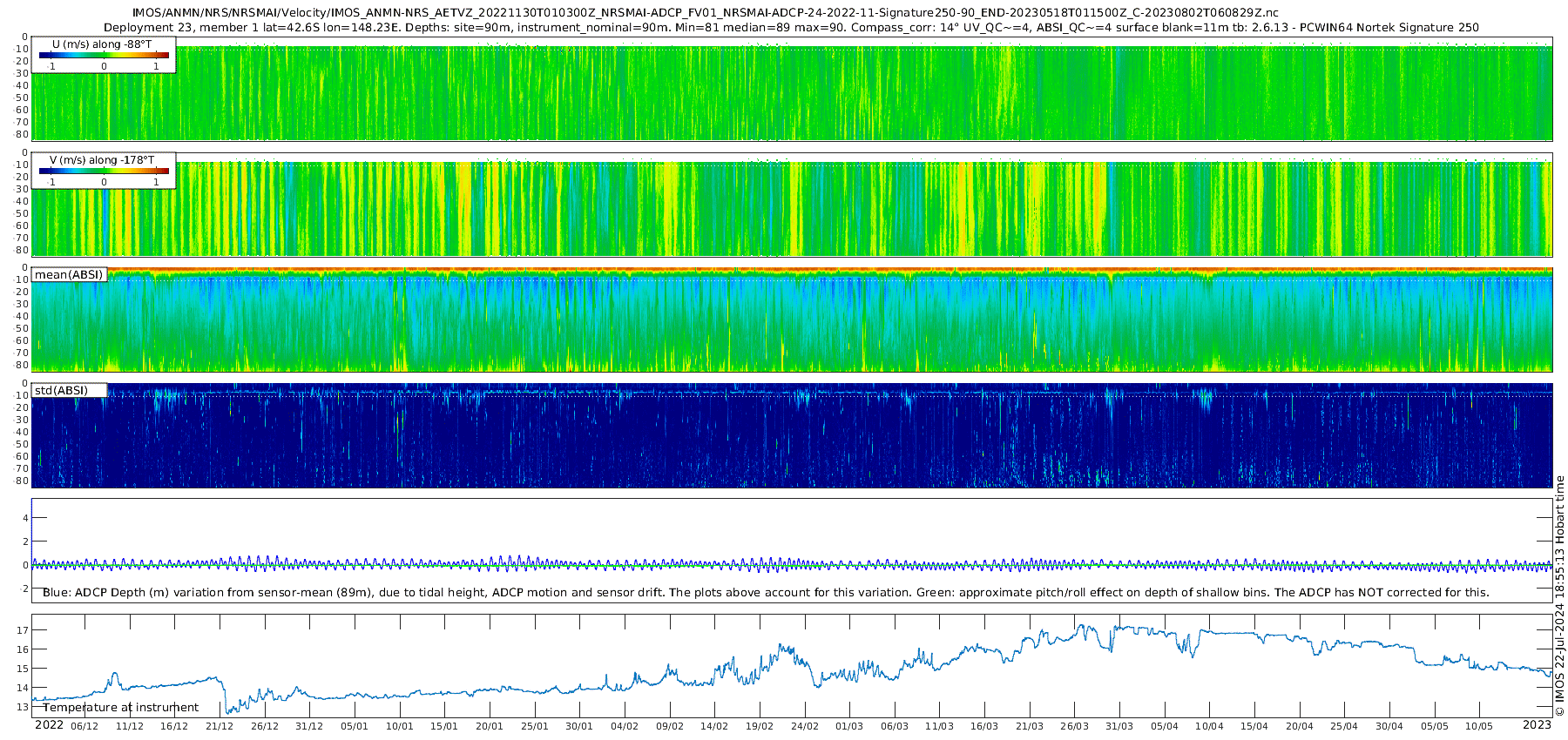The image size is (1568, 740).
Task: Select the 'U (m/s) along -88°T' legend title
Action: coord(102,44)
